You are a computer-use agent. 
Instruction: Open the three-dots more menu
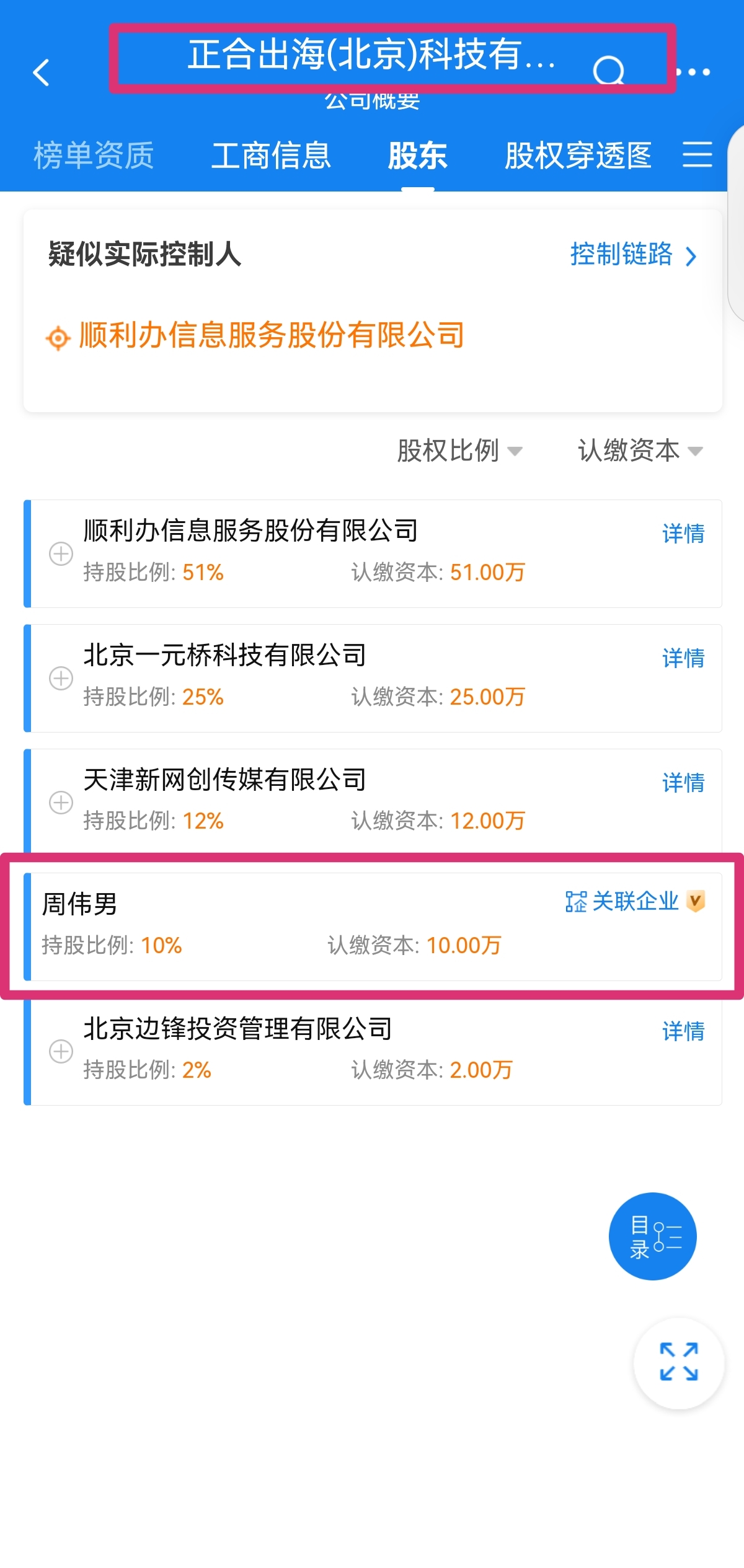(x=693, y=72)
